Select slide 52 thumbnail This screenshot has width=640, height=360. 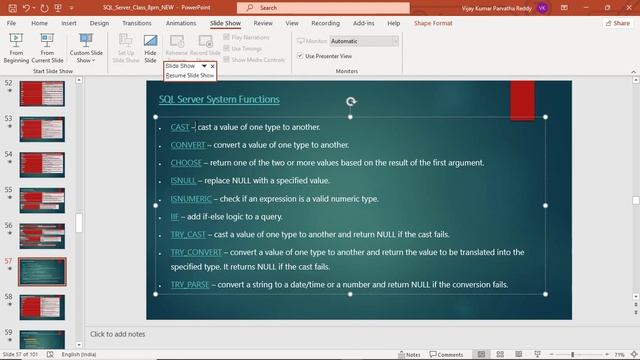[42, 93]
